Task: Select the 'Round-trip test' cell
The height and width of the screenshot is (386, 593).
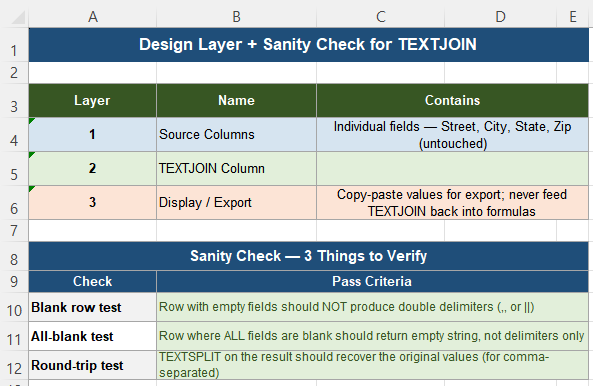Action: point(93,365)
